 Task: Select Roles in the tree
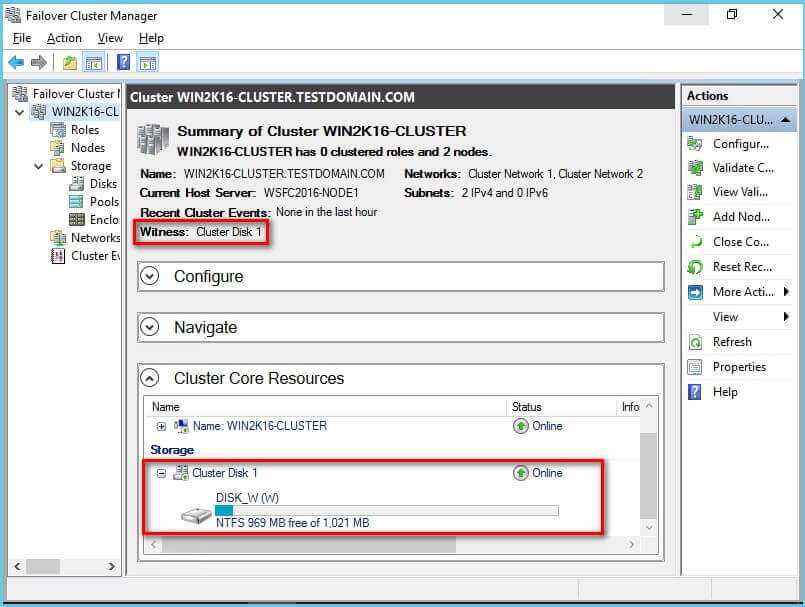tap(85, 130)
